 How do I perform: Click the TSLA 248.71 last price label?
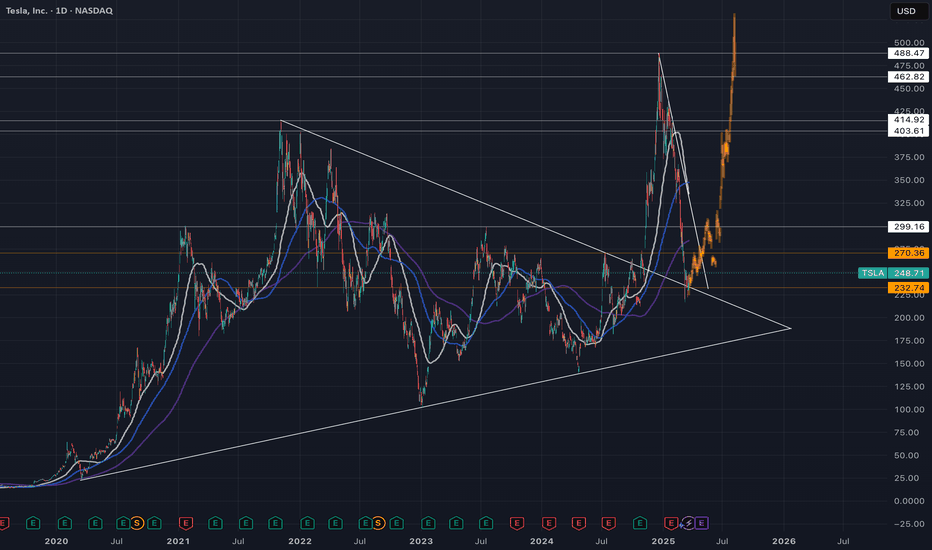(x=893, y=273)
